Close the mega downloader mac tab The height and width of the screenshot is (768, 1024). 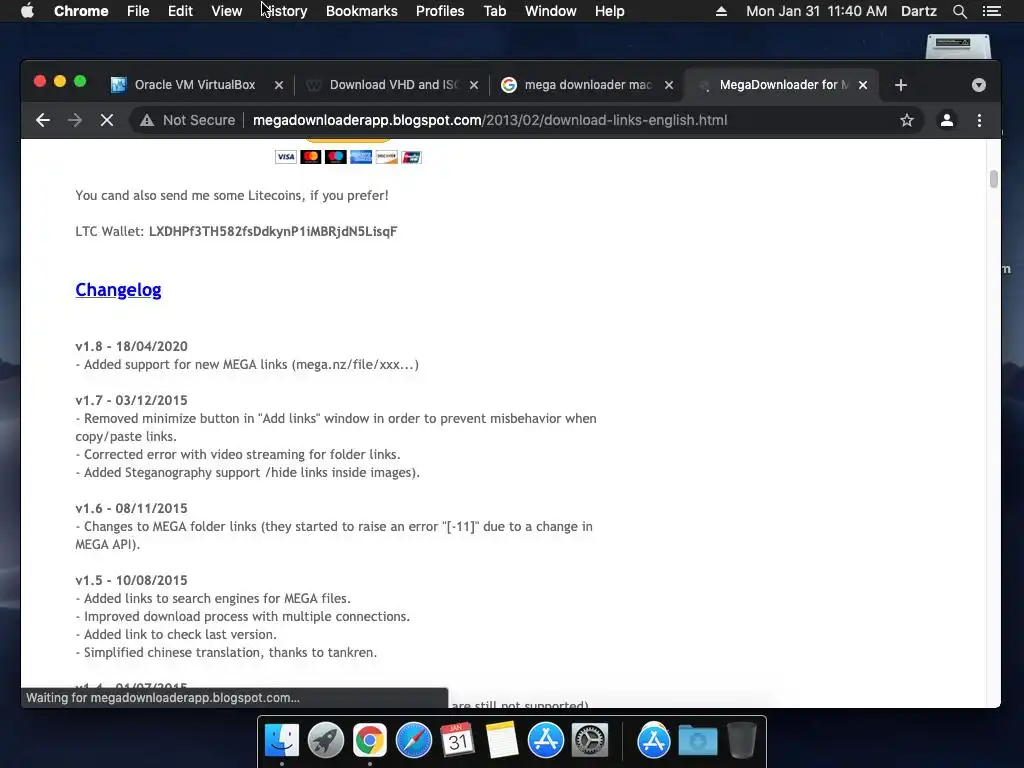[x=669, y=85]
